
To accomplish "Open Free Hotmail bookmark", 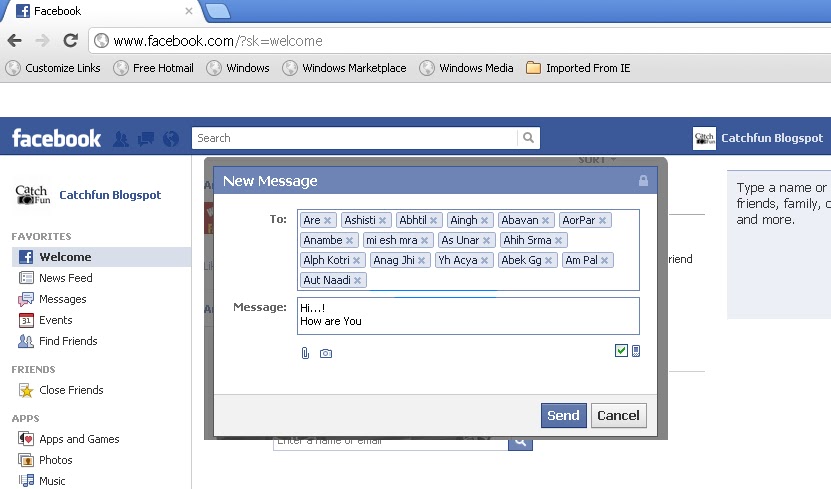I will (x=154, y=68).
